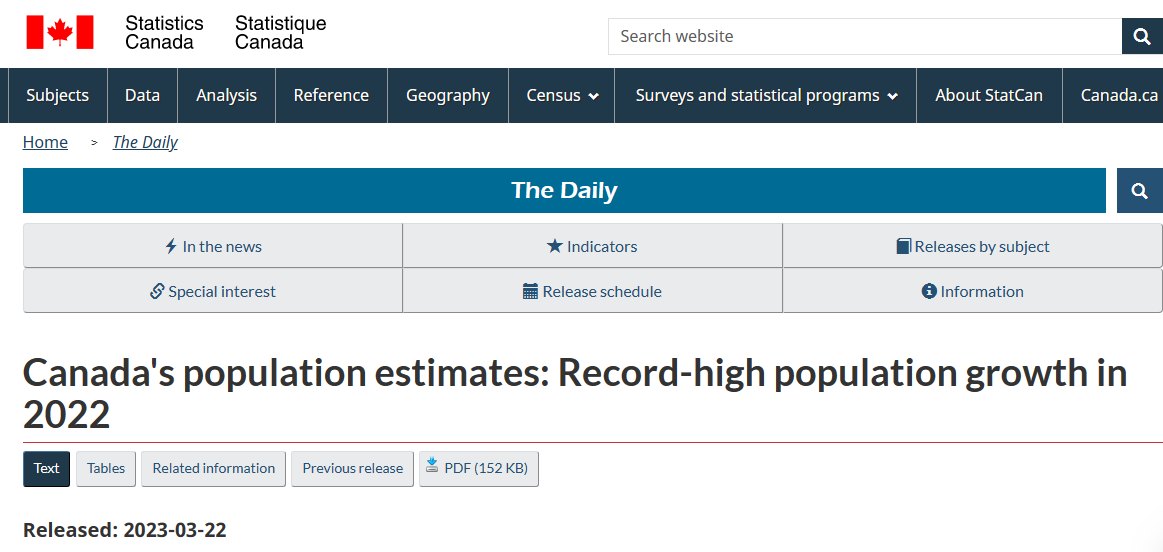1163x552 pixels.
Task: Click the Canadian flag logo
Action: point(60,32)
